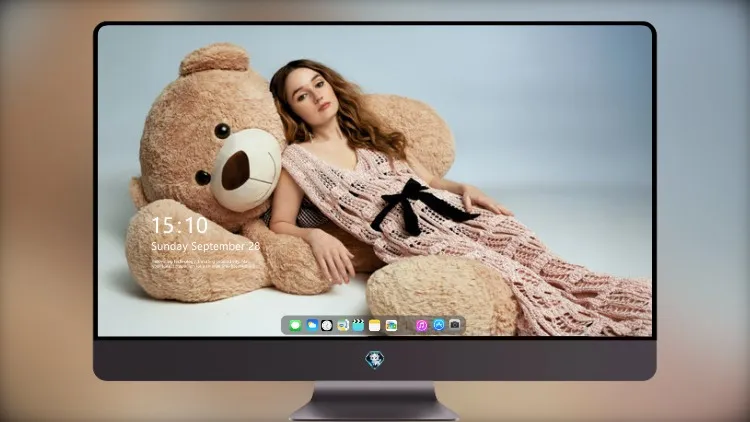Open the Photos gallery icon in the dock
The width and height of the screenshot is (750, 422).
(x=391, y=326)
